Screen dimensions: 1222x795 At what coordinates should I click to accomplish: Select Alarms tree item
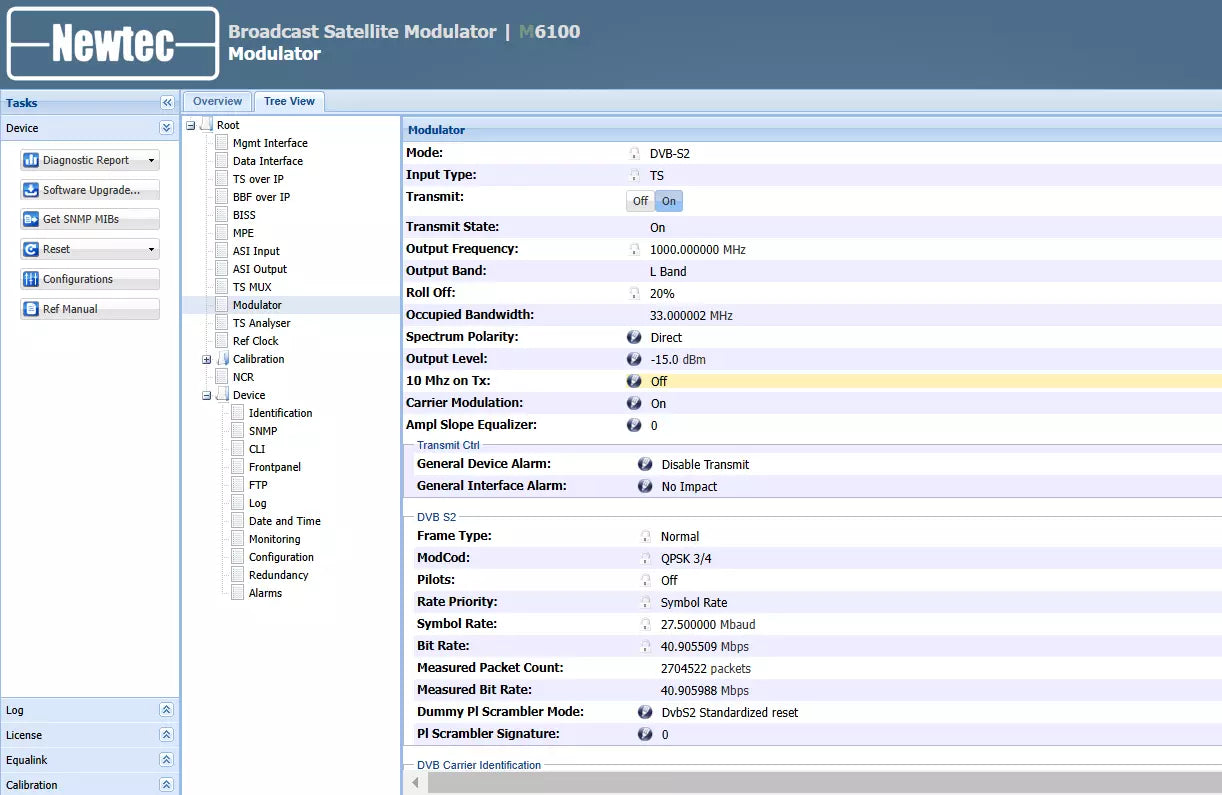(x=265, y=593)
